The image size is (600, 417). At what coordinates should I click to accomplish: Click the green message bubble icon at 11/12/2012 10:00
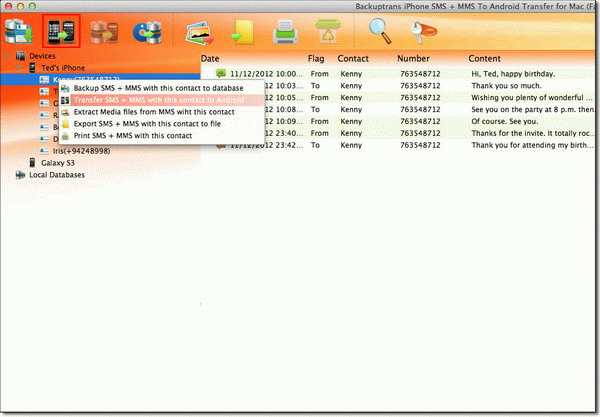coord(220,73)
